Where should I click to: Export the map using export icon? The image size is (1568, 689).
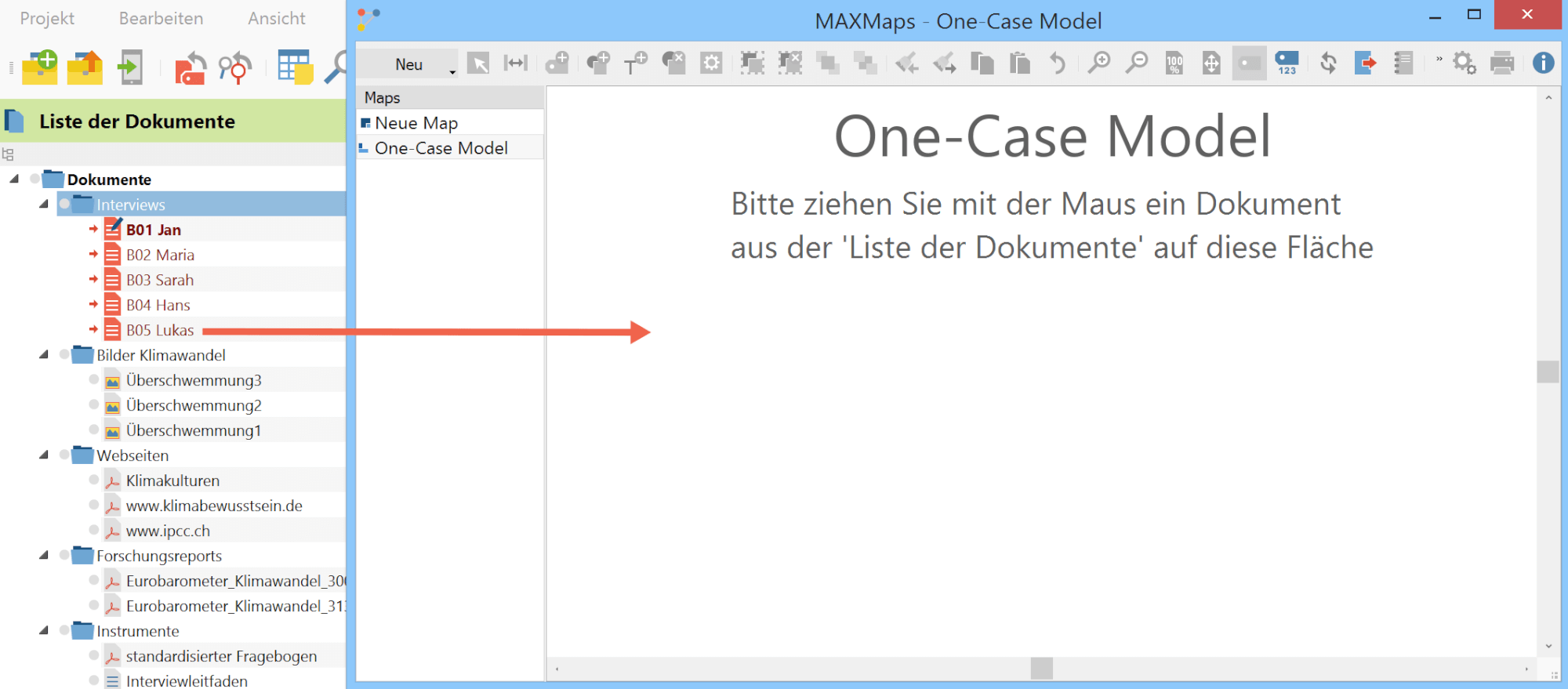point(1365,63)
